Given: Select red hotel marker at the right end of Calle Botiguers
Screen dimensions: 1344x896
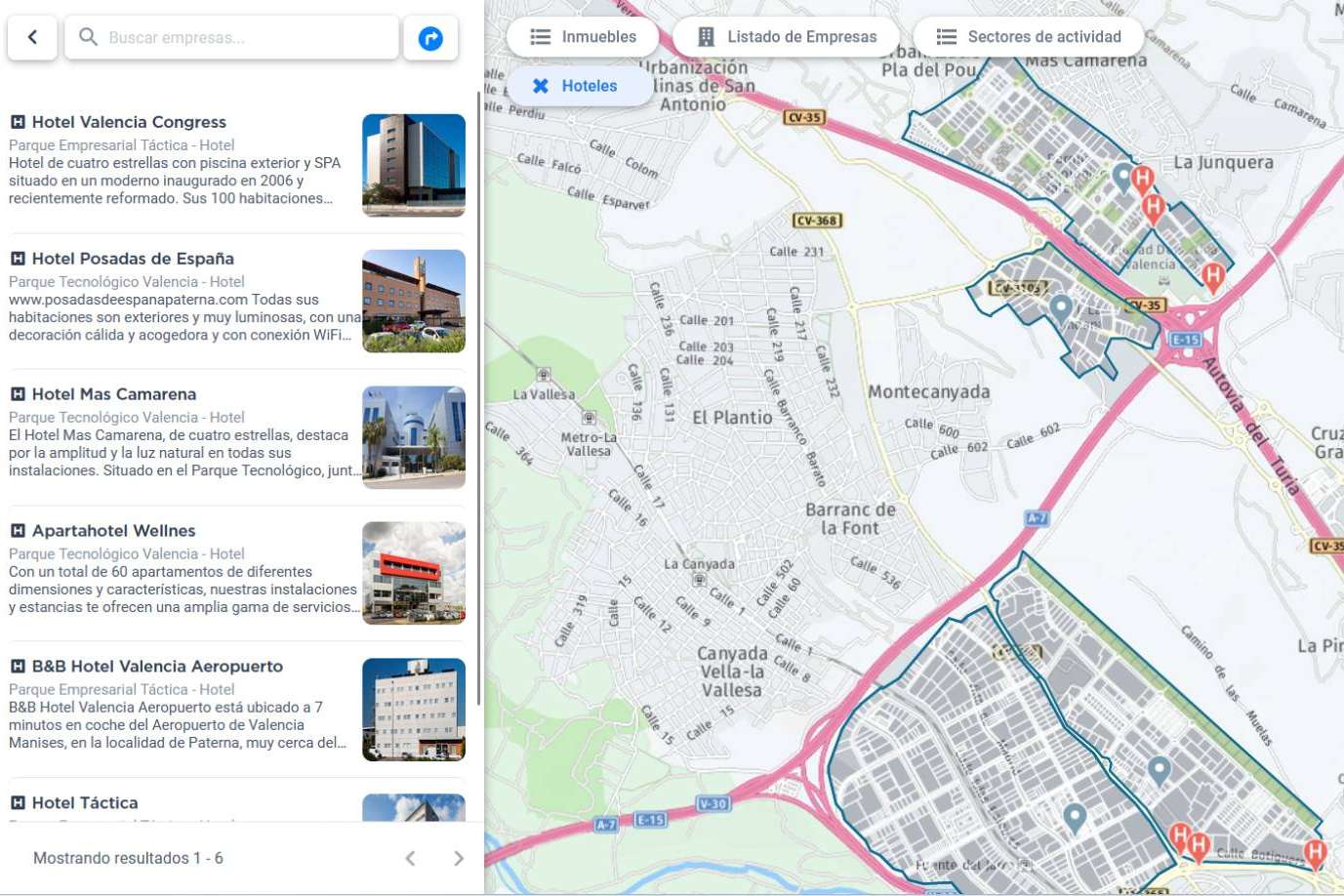Looking at the screenshot, I should tap(1316, 855).
